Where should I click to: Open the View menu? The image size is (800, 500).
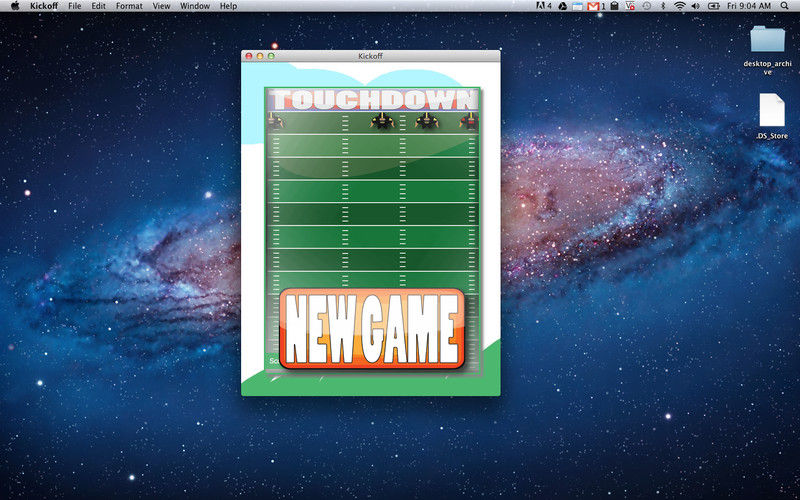click(161, 6)
